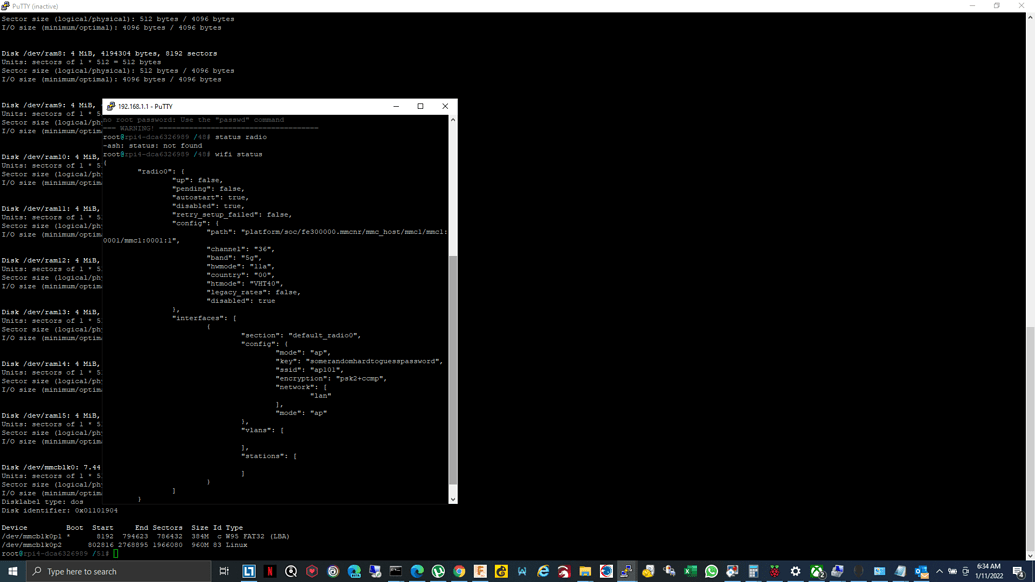
Task: Switch to the active PuTTY taskbar icon
Action: pos(627,572)
